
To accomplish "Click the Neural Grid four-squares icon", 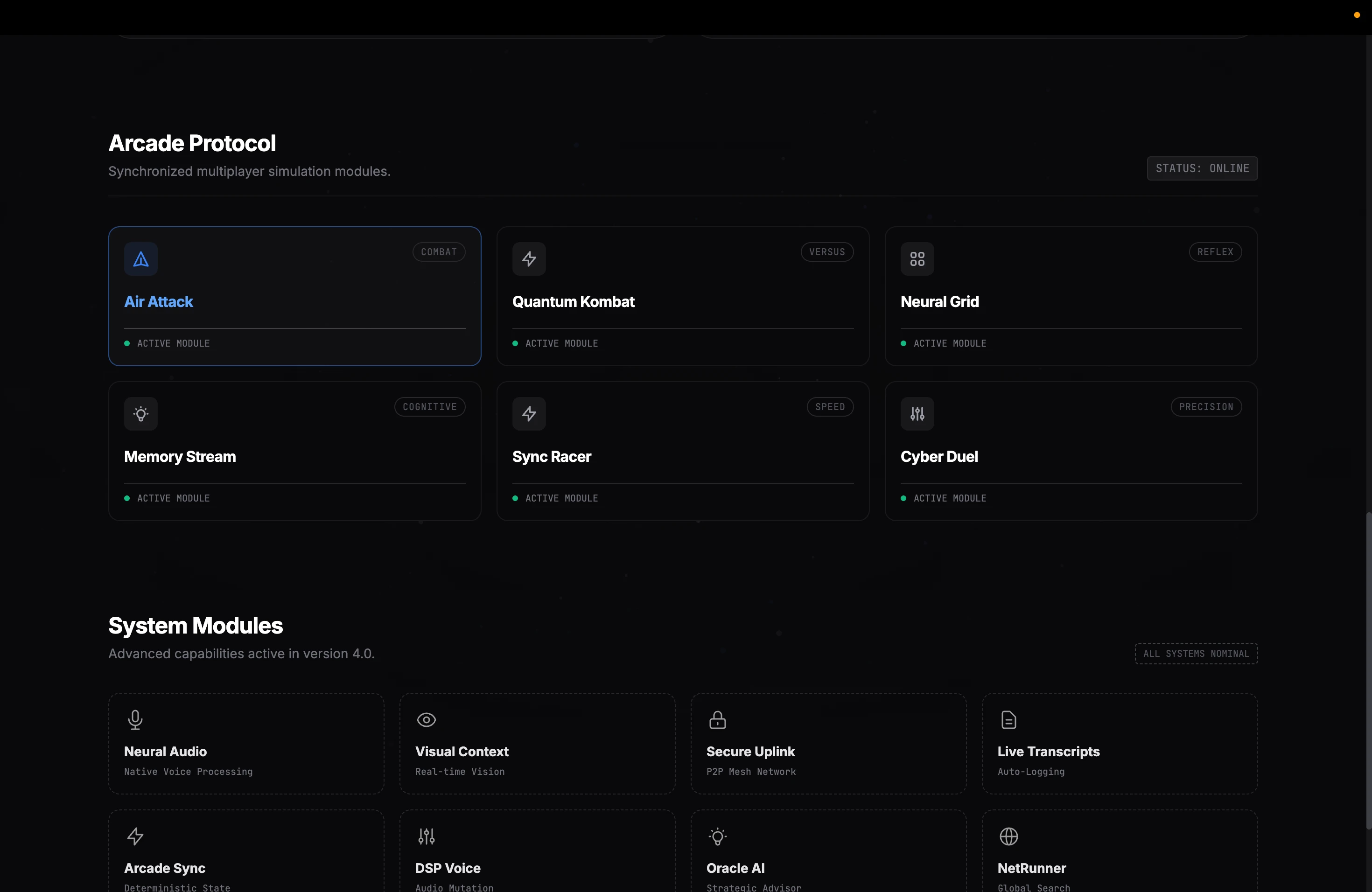I will point(917,259).
